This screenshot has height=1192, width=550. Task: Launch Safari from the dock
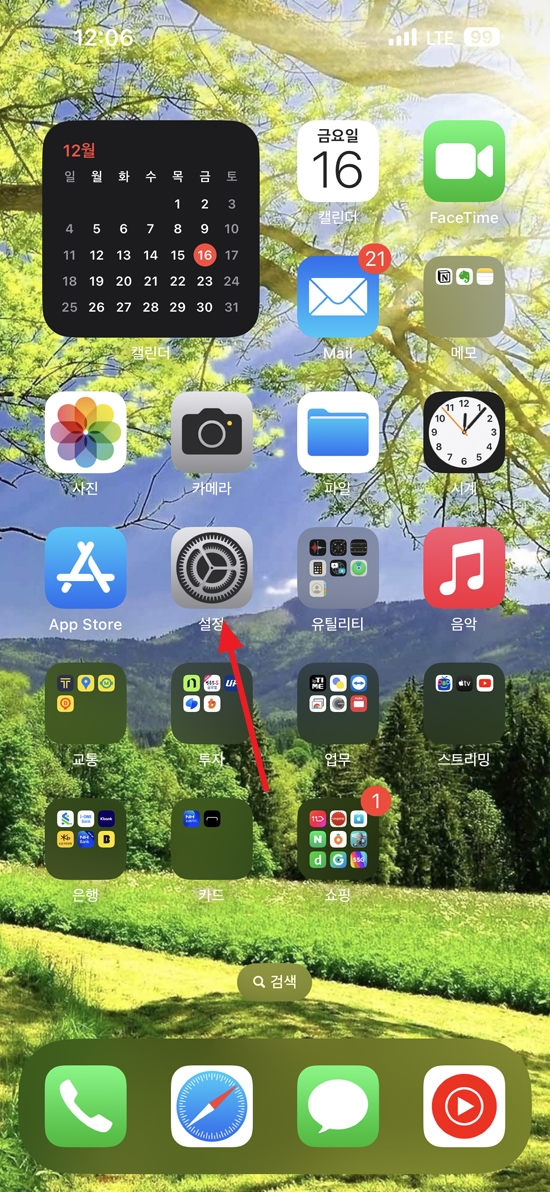tap(211, 1106)
